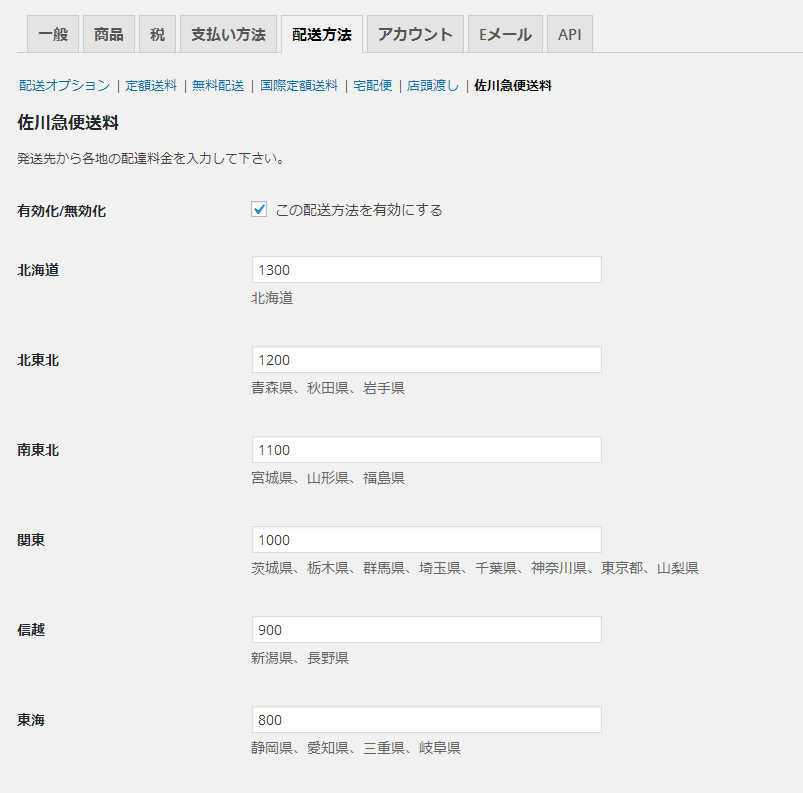
Task: Click the 北東北 row label
Action: point(38,360)
